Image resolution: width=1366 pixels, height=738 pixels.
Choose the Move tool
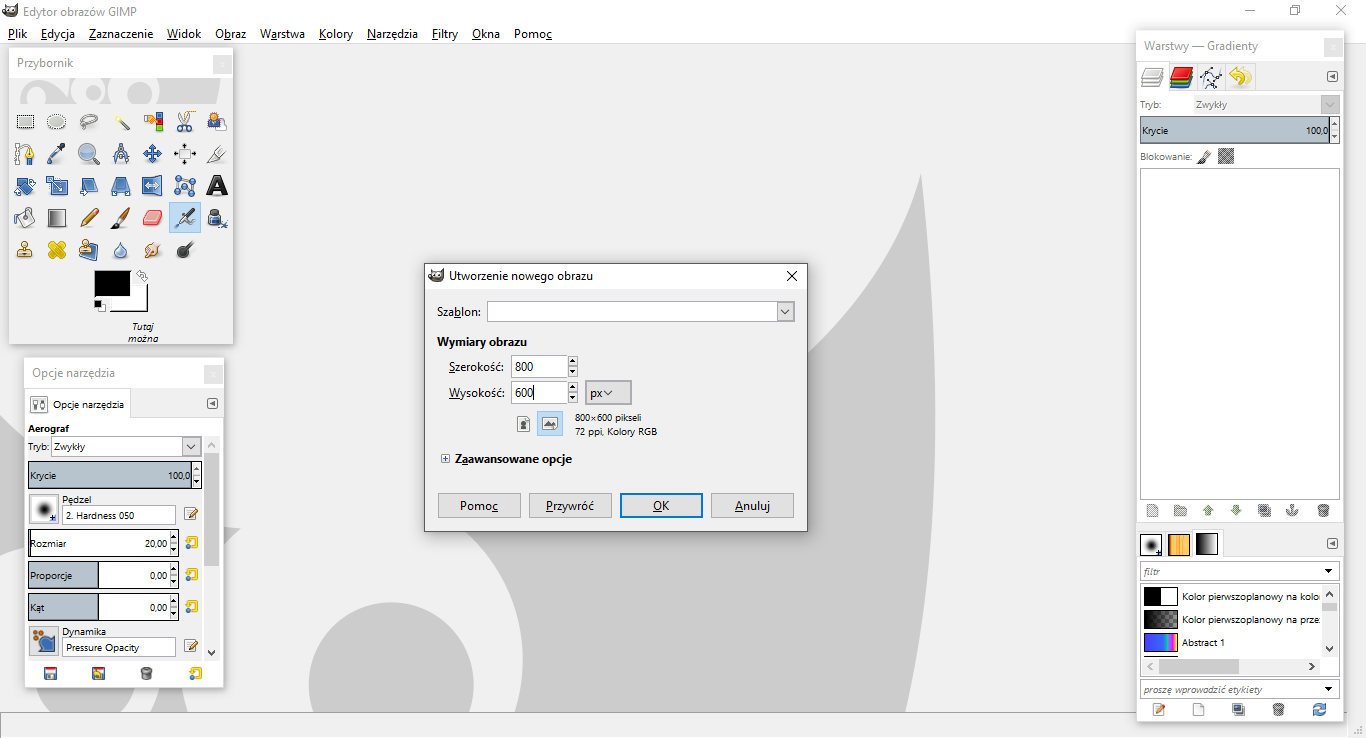[x=153, y=154]
